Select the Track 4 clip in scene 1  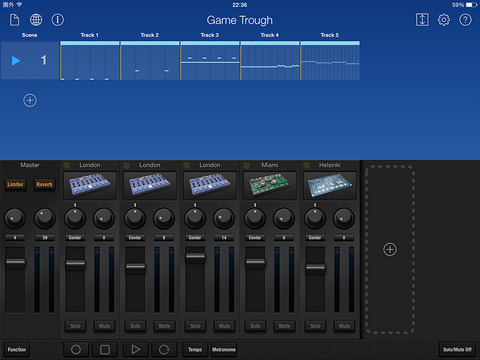coord(270,61)
